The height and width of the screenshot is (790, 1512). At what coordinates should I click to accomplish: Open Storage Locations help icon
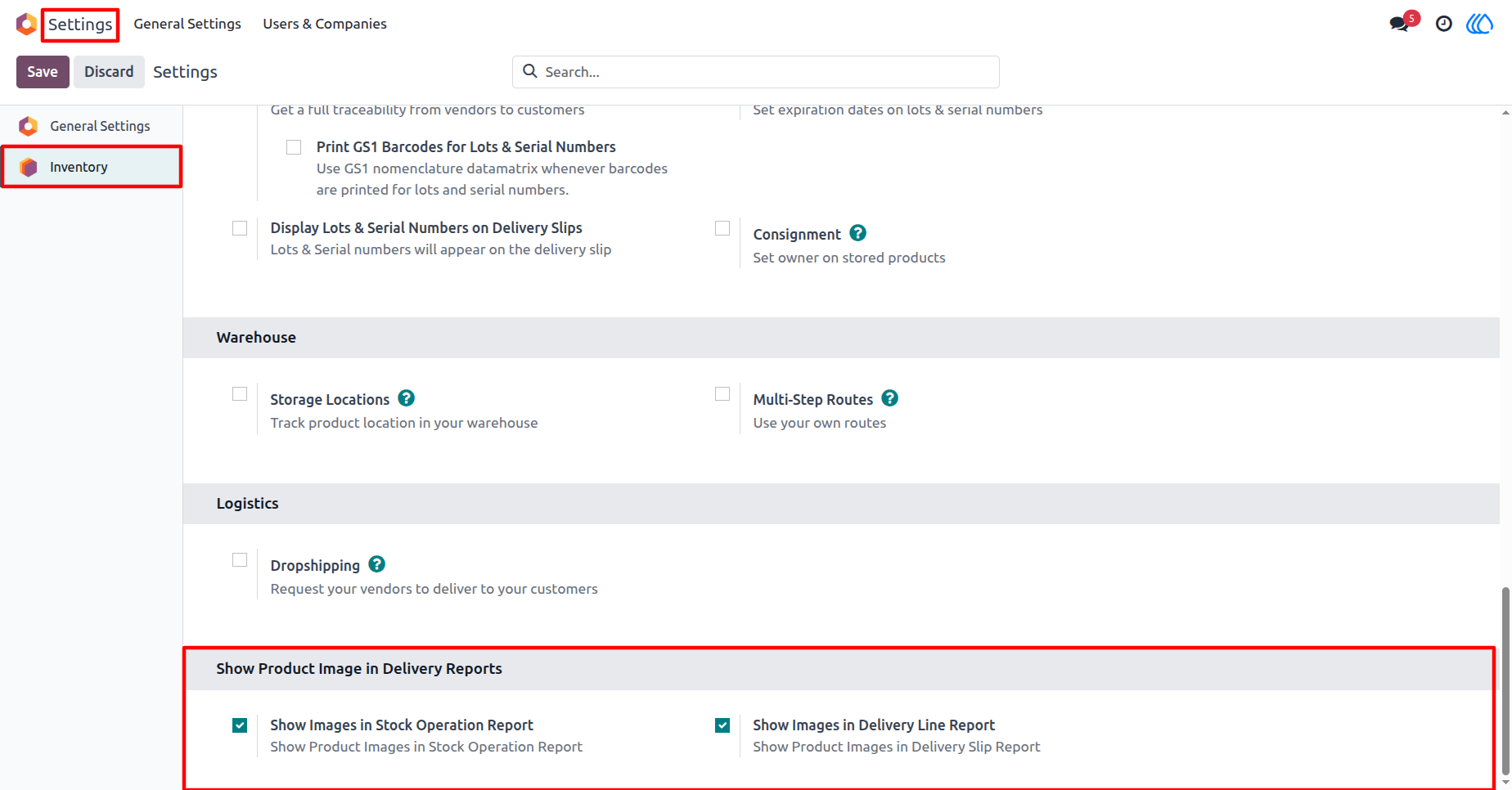(407, 398)
